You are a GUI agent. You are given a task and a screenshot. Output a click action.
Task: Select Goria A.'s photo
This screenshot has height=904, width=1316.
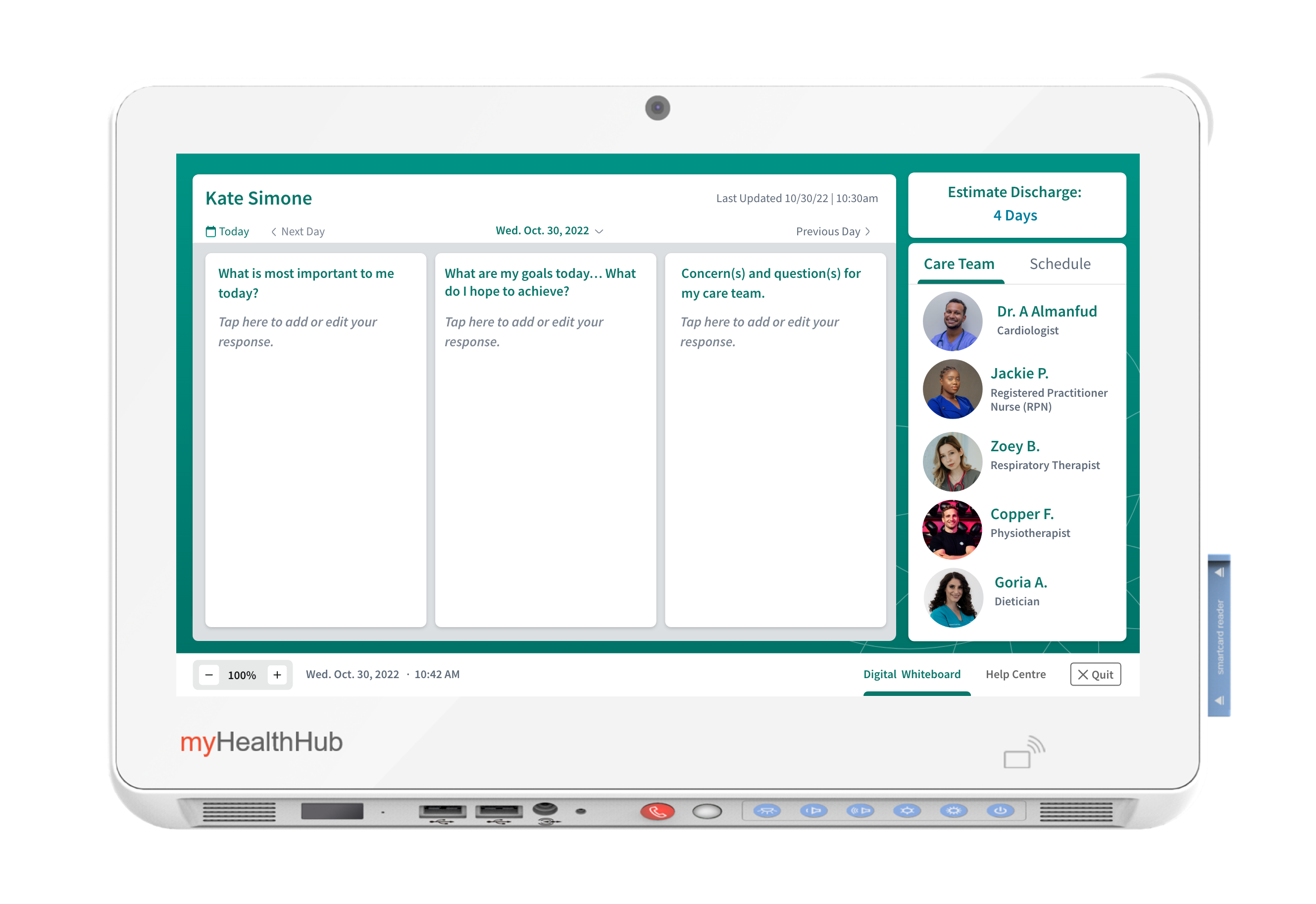953,597
